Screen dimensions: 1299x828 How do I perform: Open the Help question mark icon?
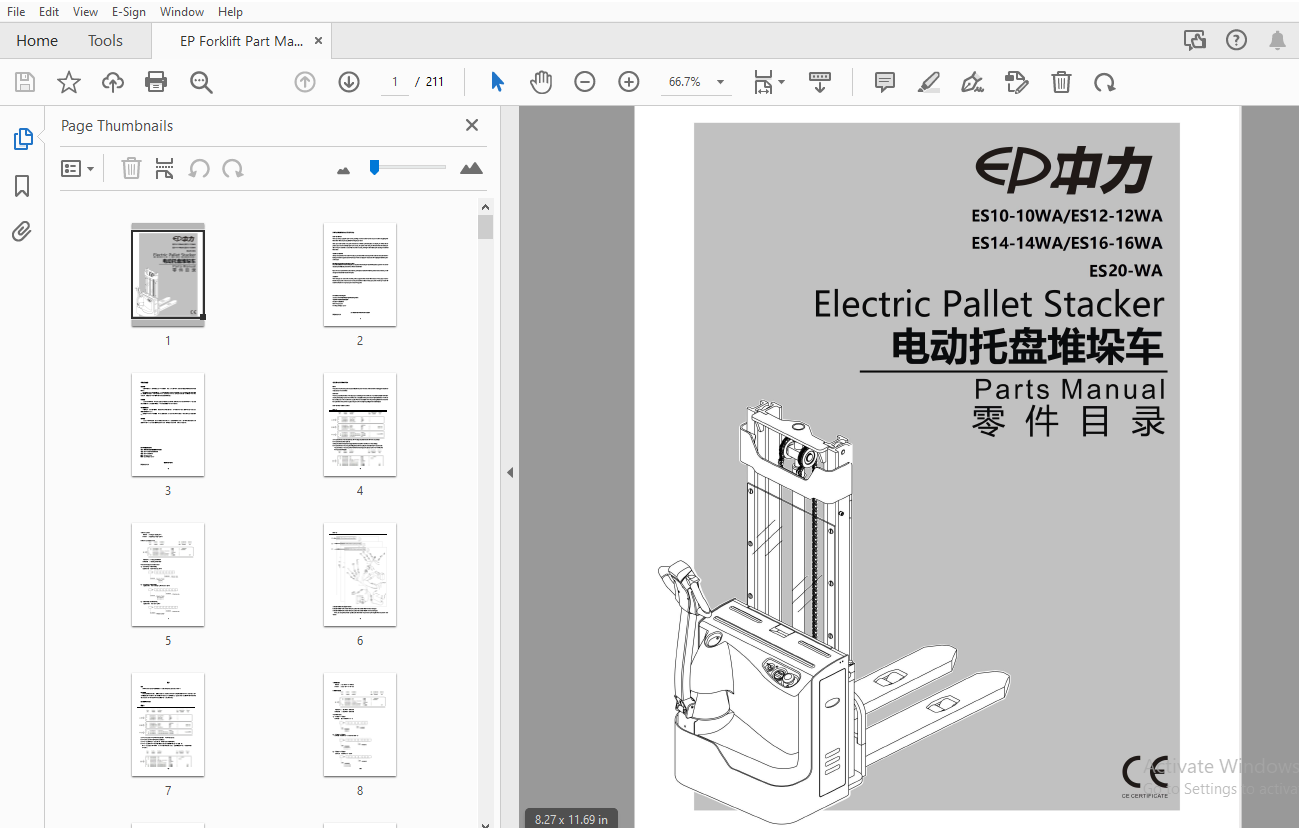[x=1237, y=41]
